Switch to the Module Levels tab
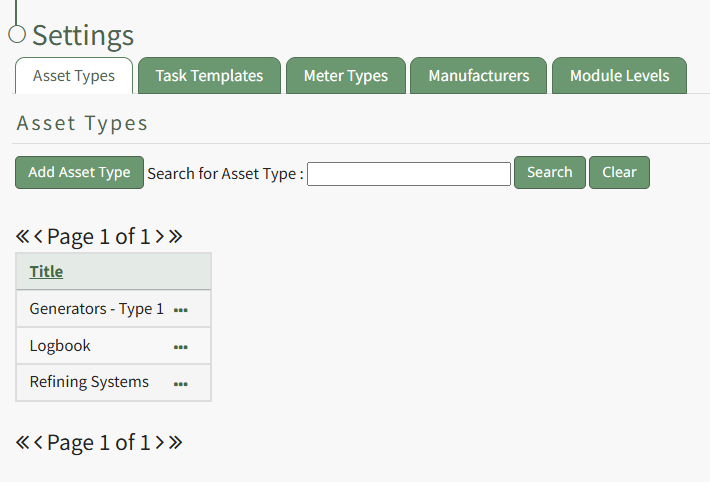This screenshot has width=710, height=482. click(x=619, y=76)
